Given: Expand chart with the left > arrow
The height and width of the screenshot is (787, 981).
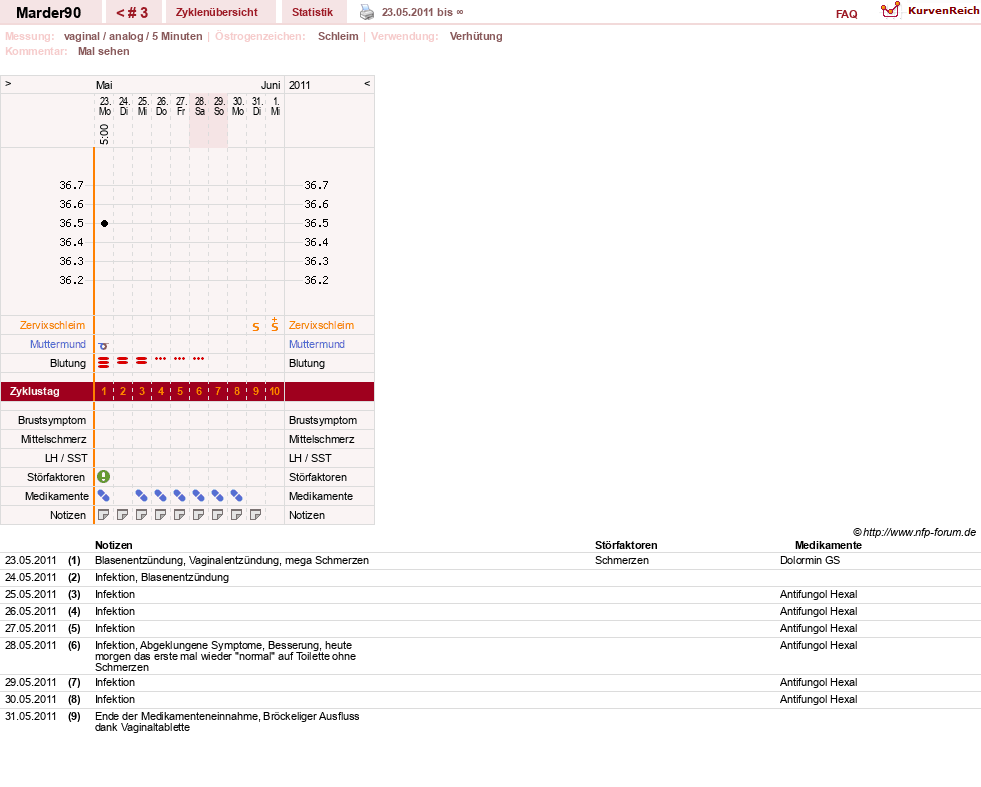Looking at the screenshot, I should pyautogui.click(x=8, y=83).
